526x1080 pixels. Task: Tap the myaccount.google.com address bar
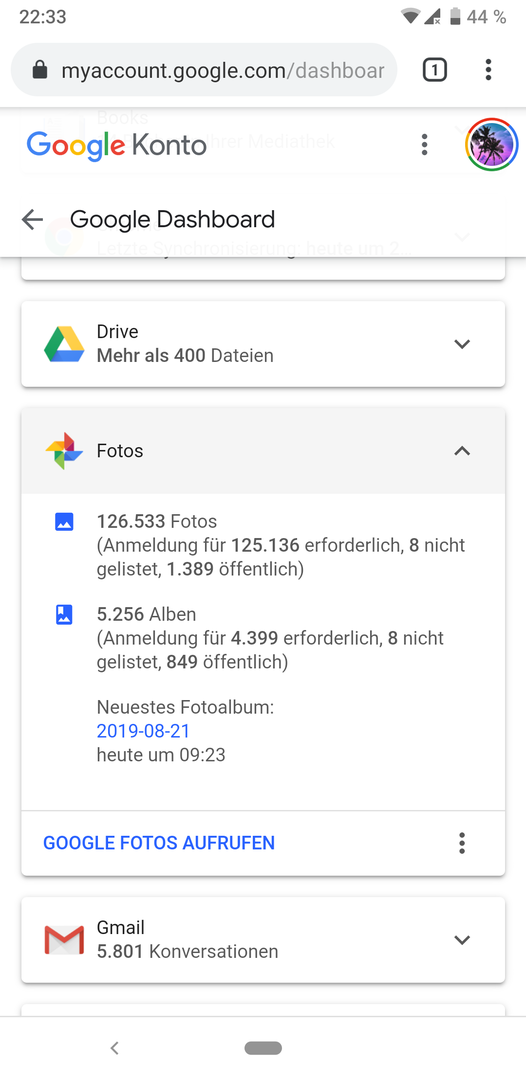tap(204, 70)
